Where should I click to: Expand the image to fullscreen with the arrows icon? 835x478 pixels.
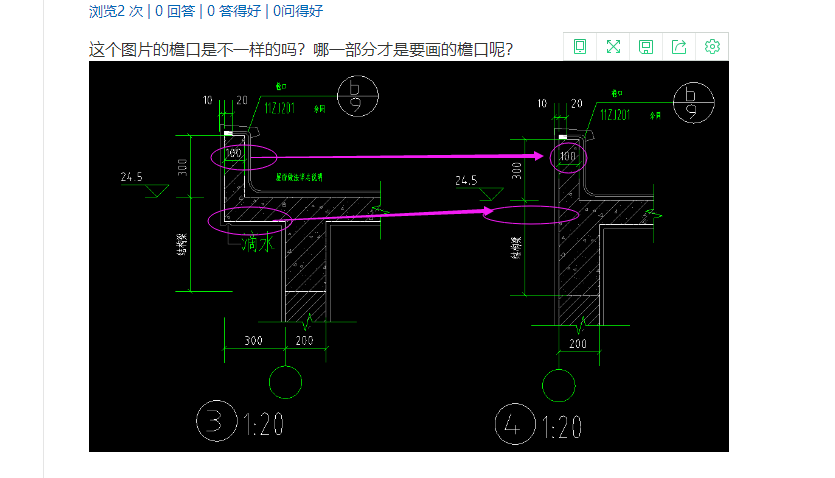click(613, 47)
